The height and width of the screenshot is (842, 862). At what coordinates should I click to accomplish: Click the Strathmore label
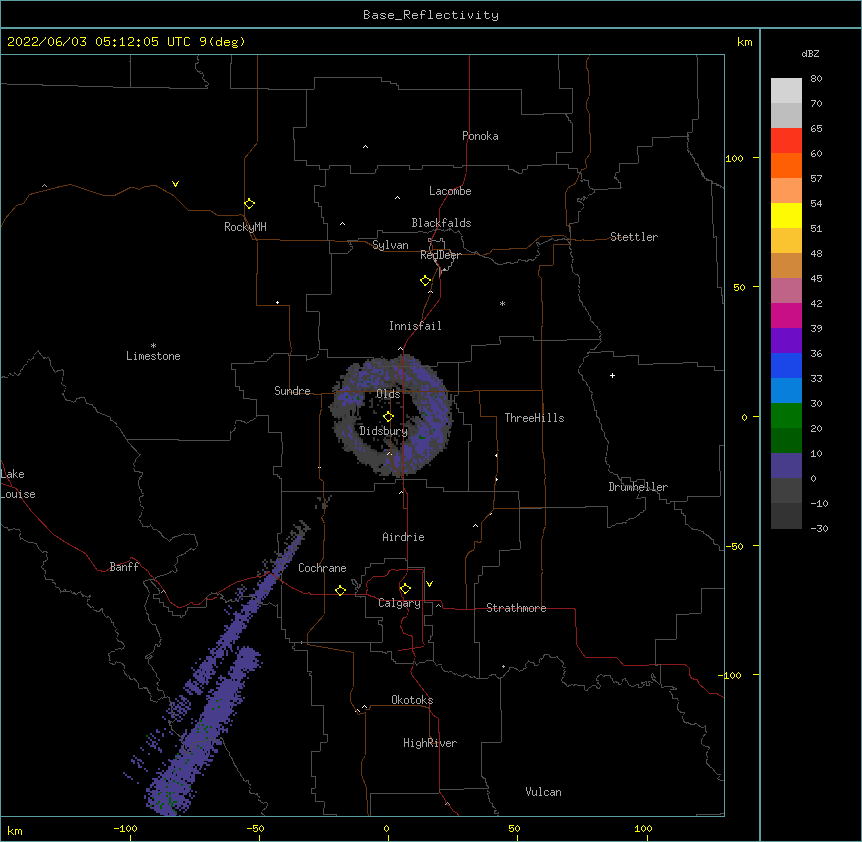point(516,608)
